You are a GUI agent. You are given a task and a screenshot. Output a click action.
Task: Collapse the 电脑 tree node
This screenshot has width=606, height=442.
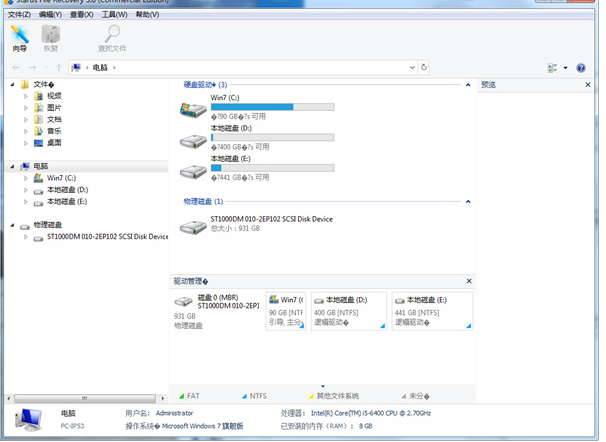click(12, 167)
